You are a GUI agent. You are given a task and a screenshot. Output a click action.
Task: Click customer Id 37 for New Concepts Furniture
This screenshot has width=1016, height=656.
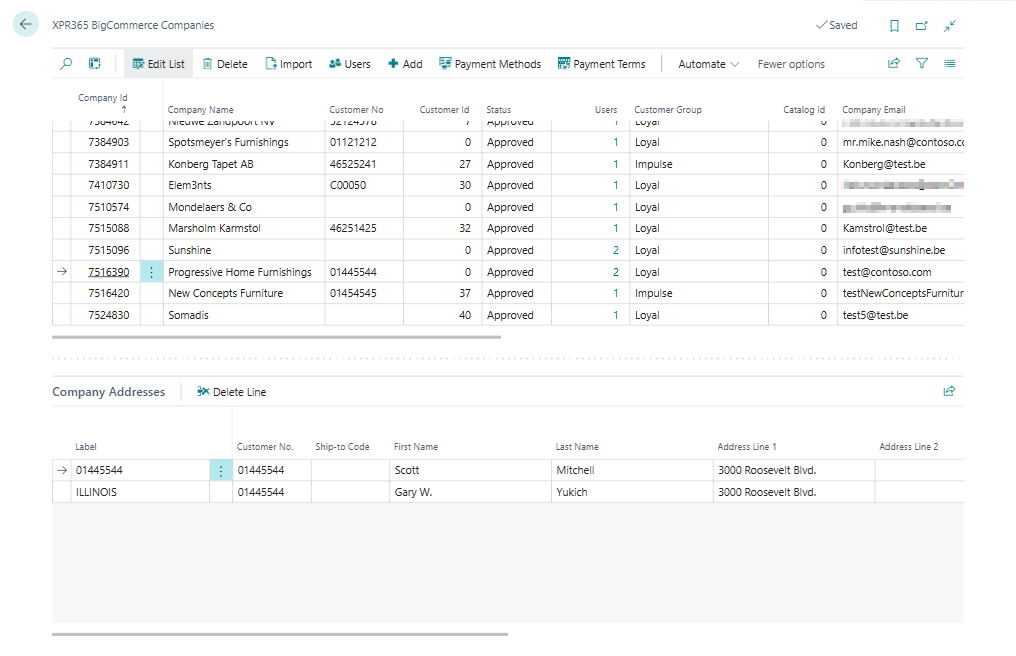coord(465,293)
